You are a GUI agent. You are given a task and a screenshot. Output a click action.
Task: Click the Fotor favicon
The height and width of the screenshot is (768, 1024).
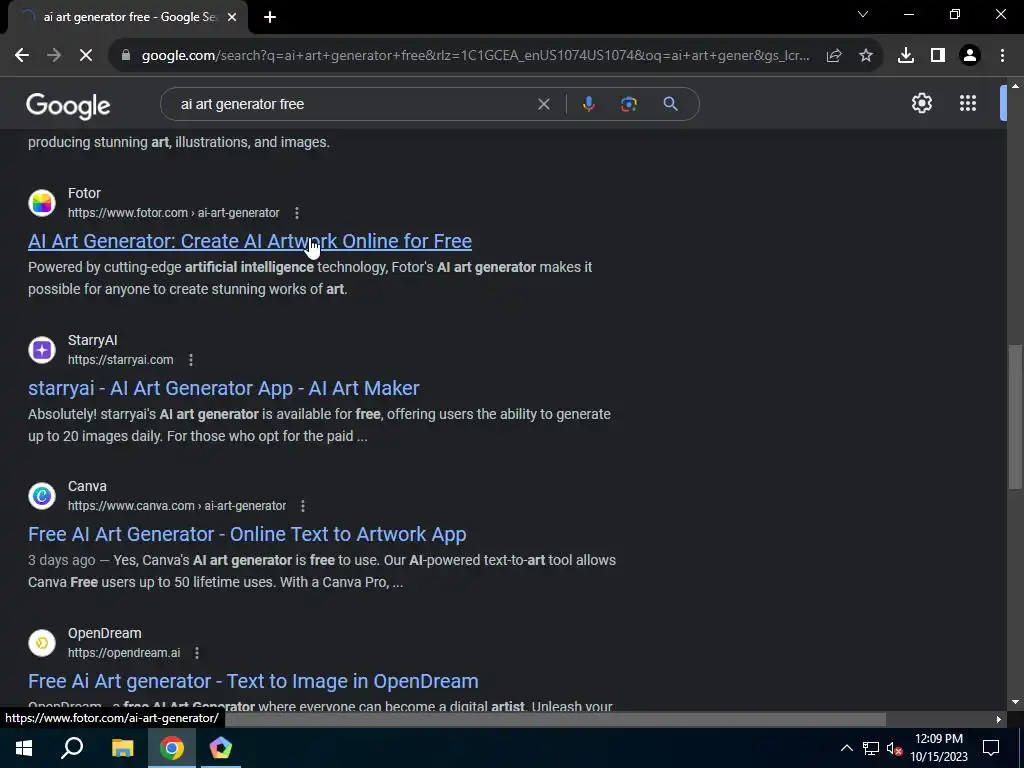[42, 202]
